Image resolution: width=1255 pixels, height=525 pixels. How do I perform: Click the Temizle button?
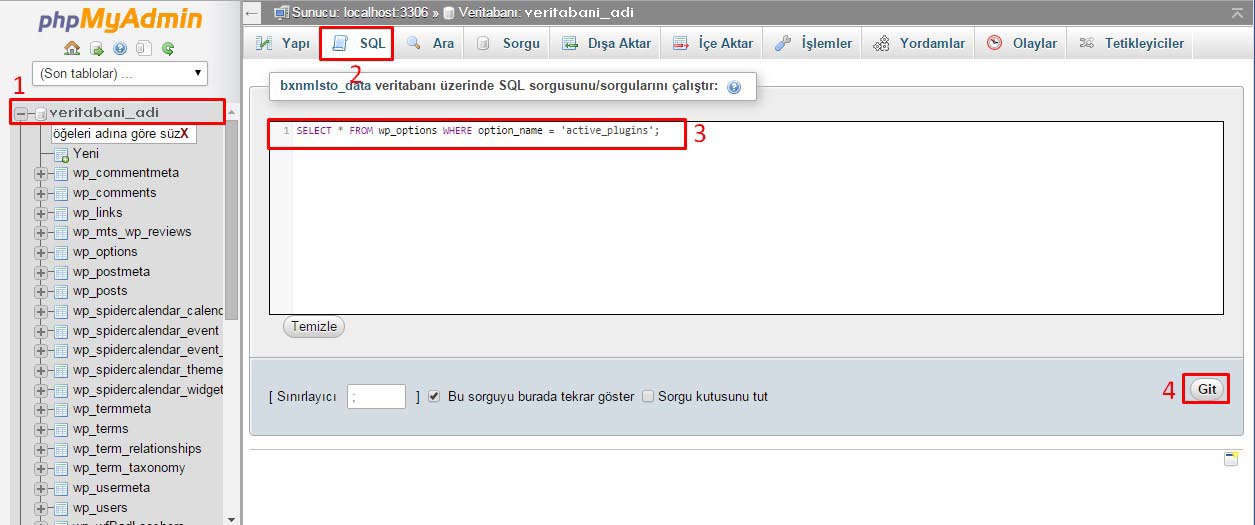click(314, 327)
